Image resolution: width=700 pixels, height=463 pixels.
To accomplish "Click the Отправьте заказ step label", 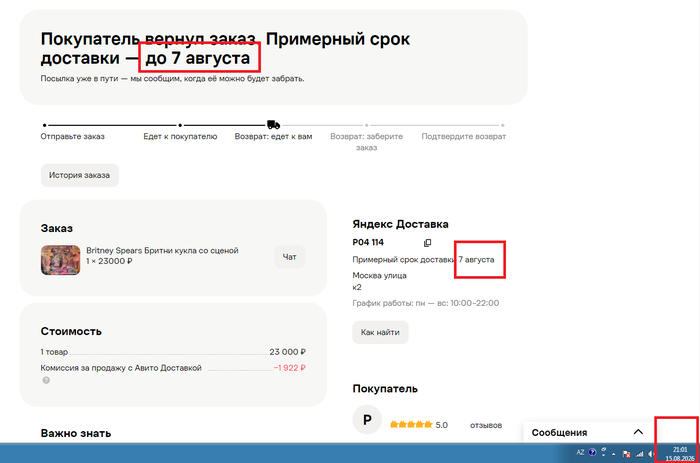I will click(72, 137).
